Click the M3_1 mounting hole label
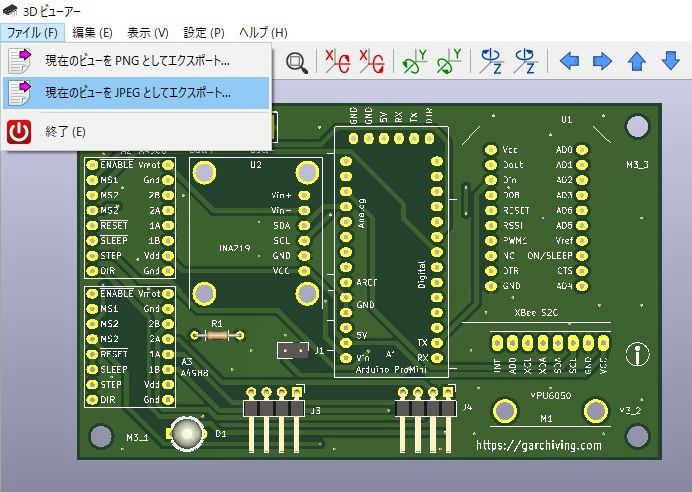This screenshot has height=492, width=692. click(x=137, y=437)
